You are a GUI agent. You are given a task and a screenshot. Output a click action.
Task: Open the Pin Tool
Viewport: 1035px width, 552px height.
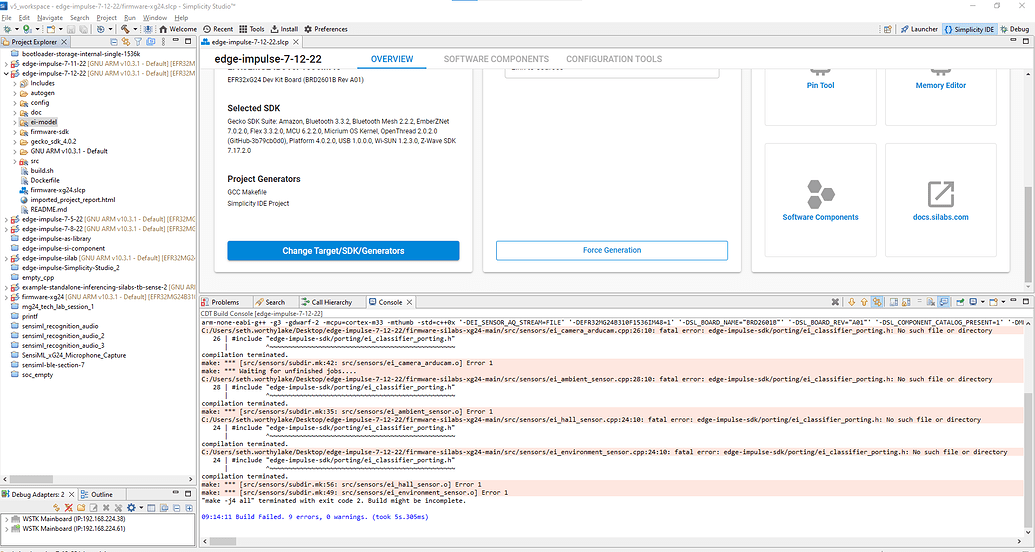point(820,85)
